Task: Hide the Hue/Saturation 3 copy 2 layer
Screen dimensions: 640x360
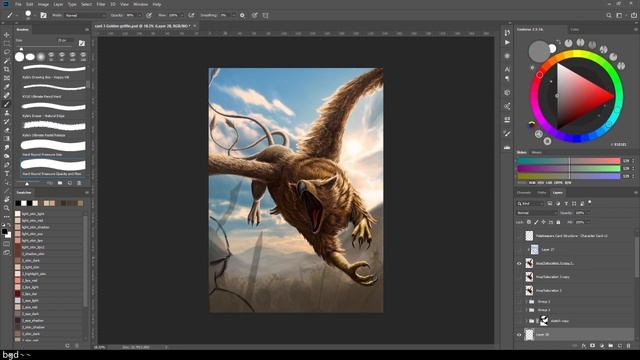Action: point(519,263)
